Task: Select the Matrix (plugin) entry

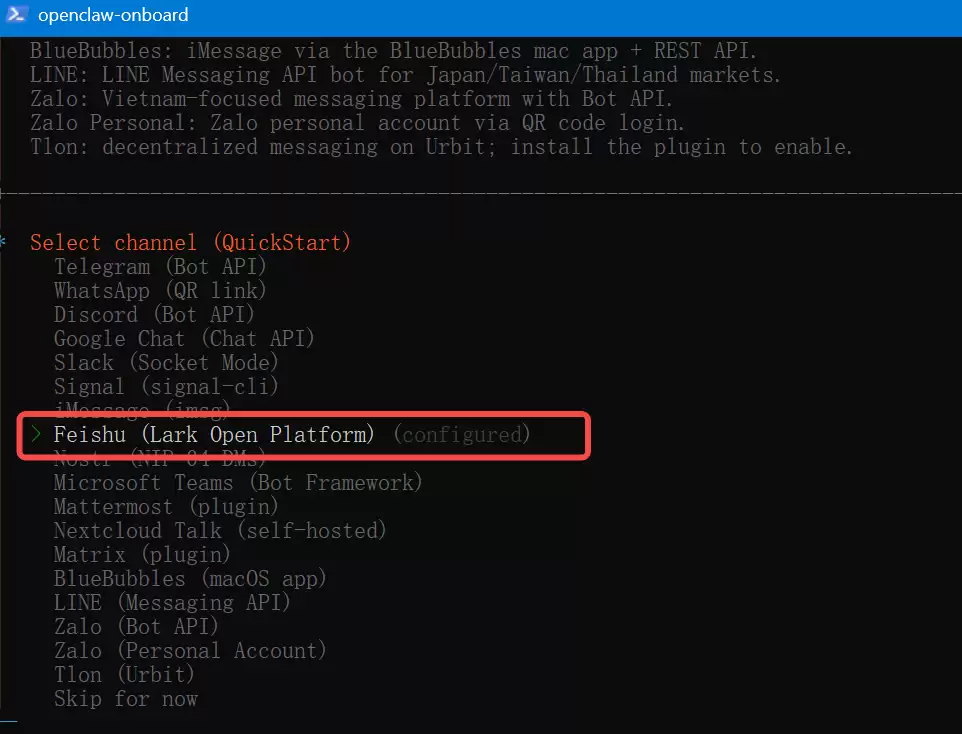Action: tap(142, 554)
